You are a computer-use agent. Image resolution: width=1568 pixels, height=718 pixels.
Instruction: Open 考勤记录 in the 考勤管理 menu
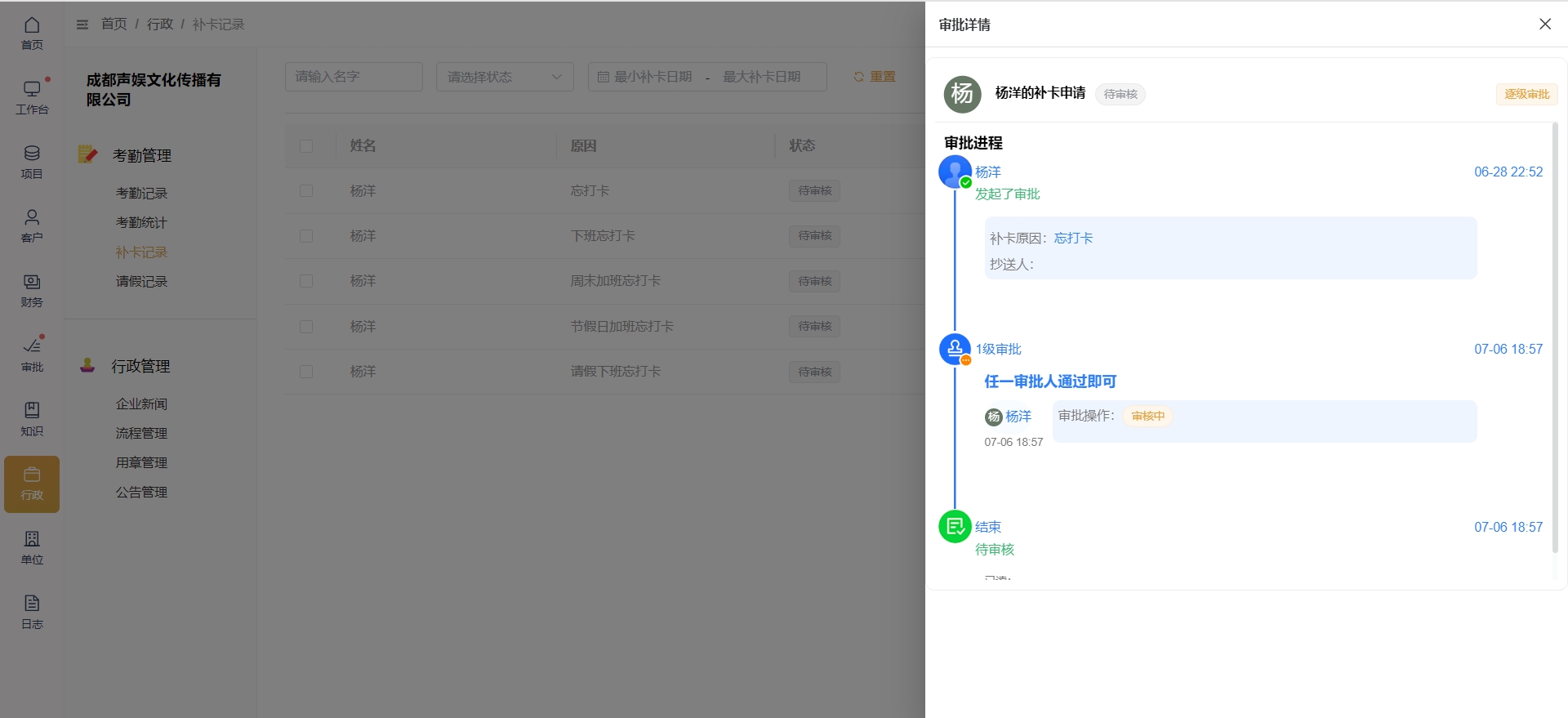click(141, 194)
